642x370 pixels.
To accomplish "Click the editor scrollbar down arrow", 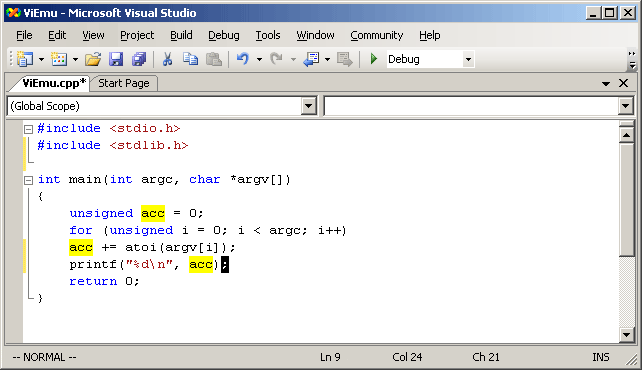I will pos(626,335).
